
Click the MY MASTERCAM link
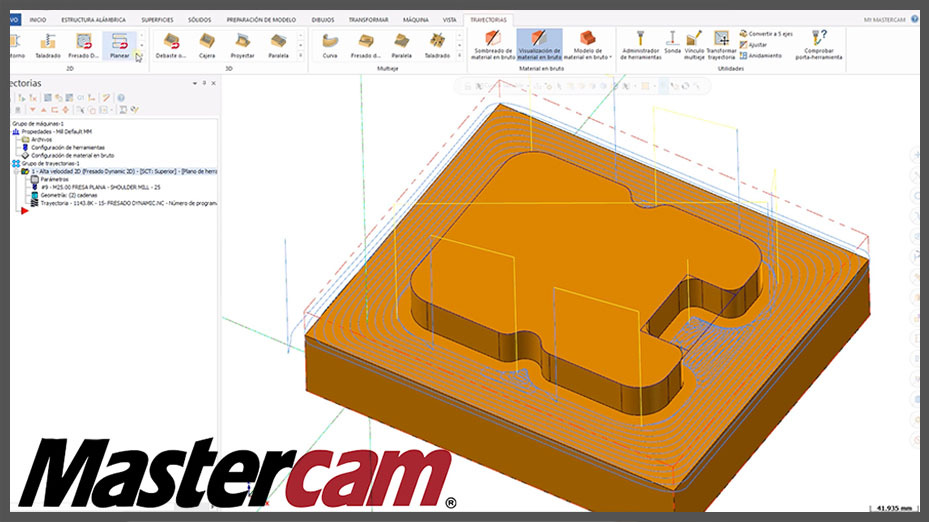click(885, 20)
